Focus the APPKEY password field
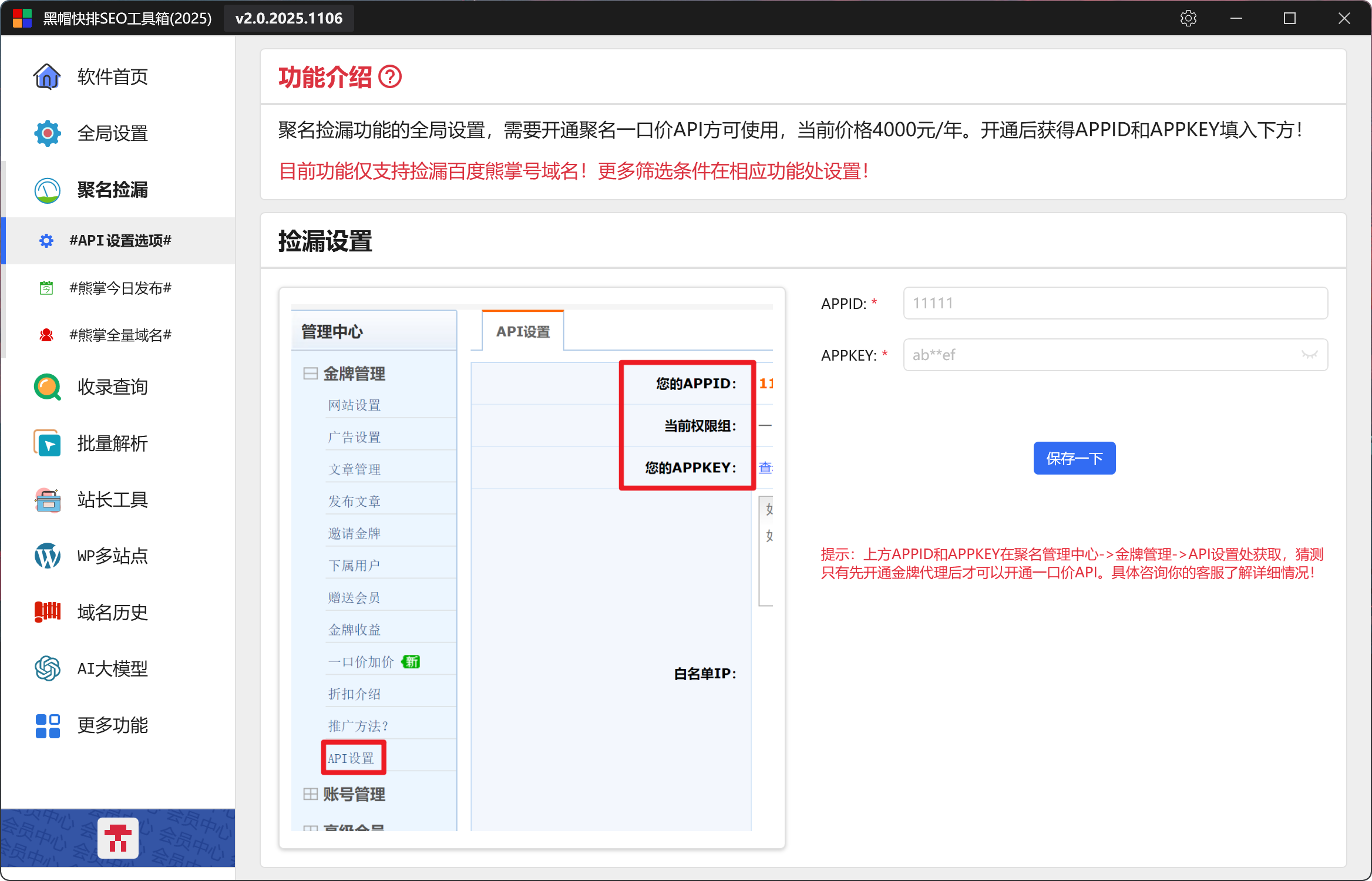The width and height of the screenshot is (1372, 881). coord(1098,355)
